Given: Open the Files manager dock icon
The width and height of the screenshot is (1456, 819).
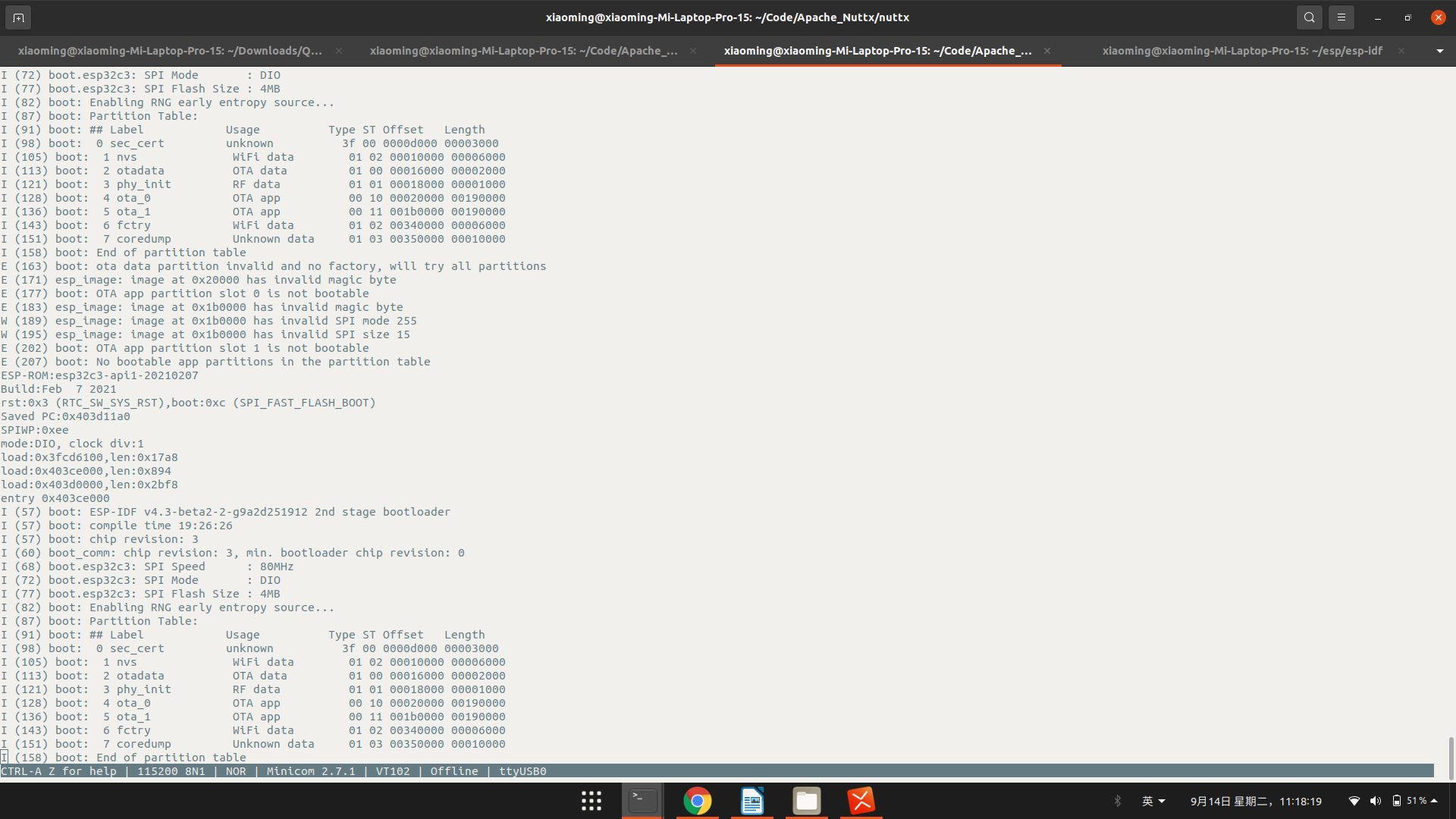Looking at the screenshot, I should pos(807,801).
